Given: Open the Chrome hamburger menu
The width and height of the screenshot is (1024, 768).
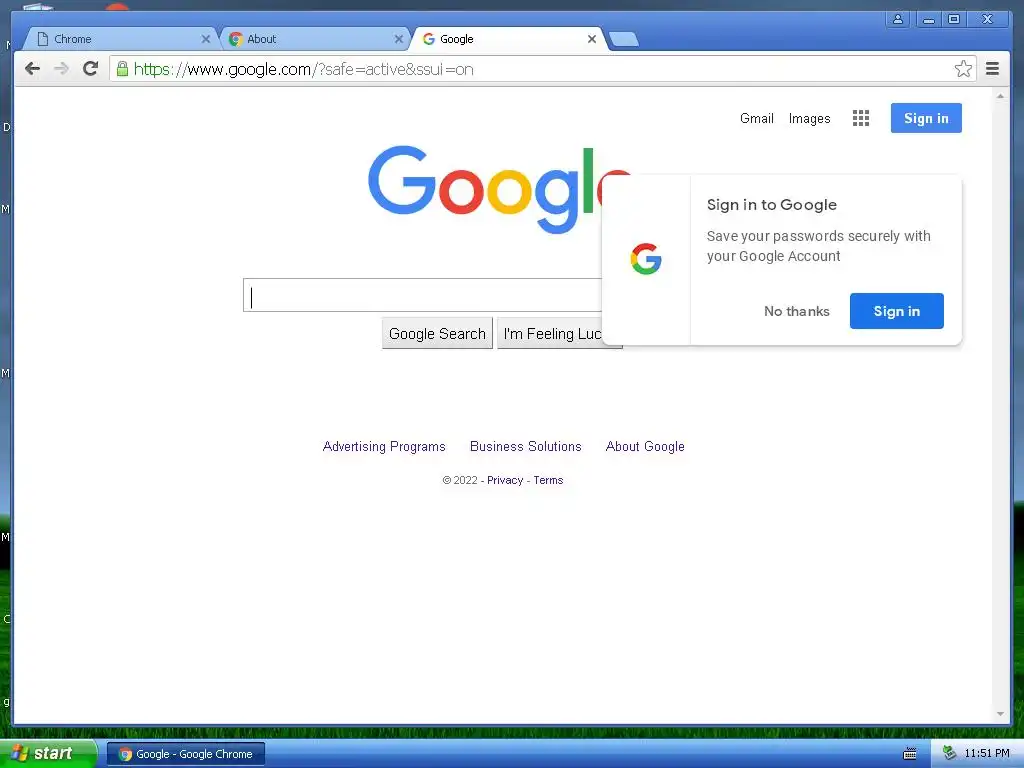Looking at the screenshot, I should pyautogui.click(x=992, y=69).
